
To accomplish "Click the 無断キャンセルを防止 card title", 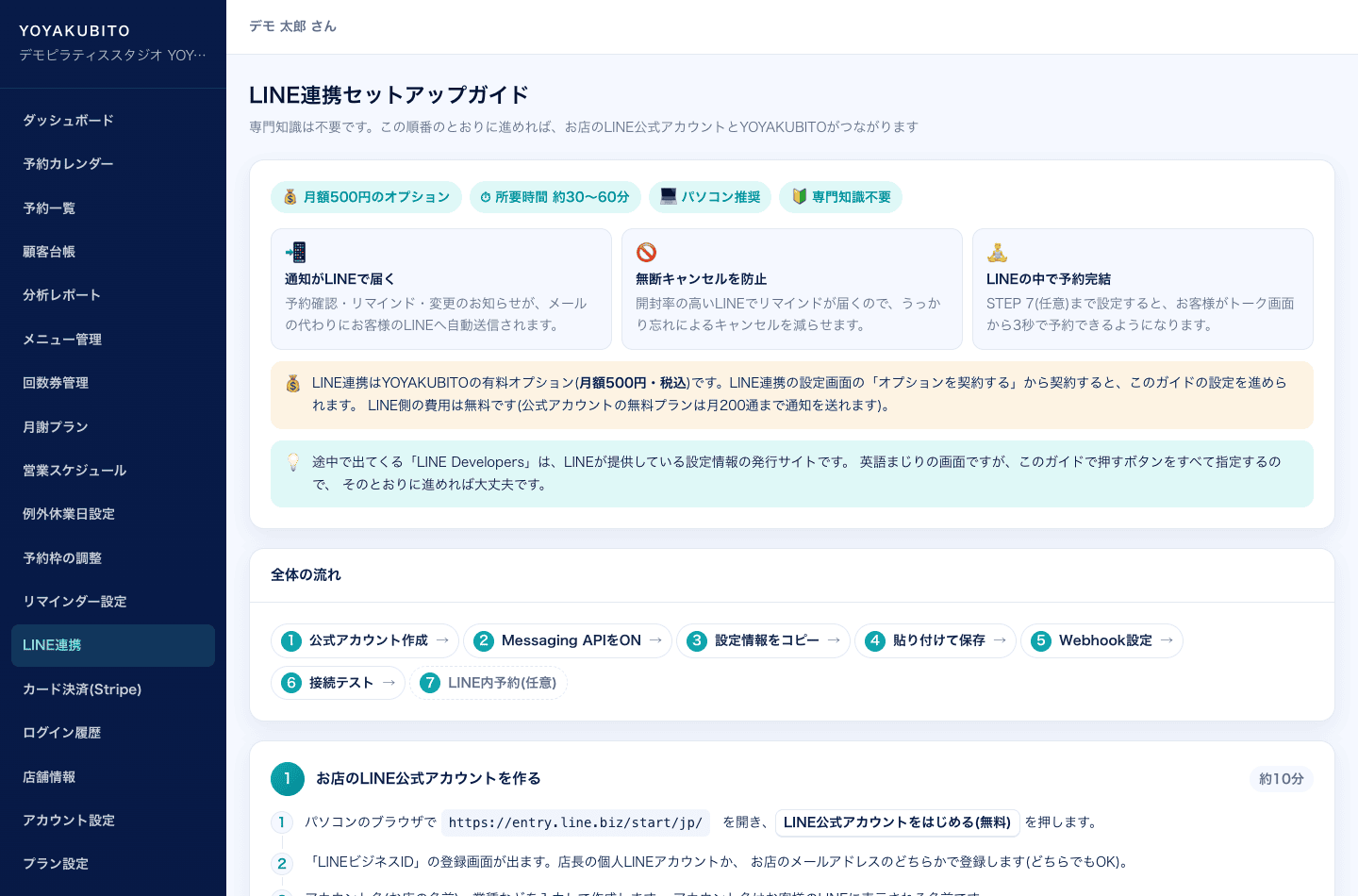I will click(701, 279).
